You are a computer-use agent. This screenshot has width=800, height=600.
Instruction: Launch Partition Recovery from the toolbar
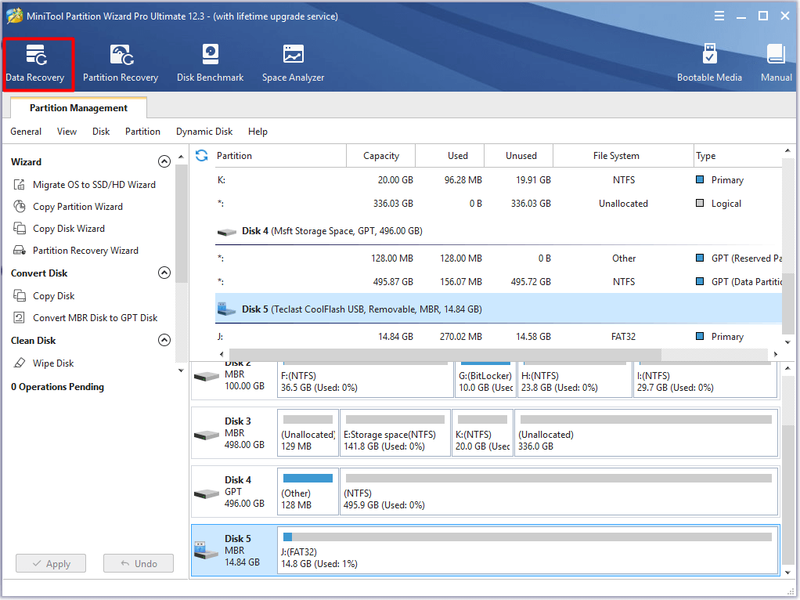tap(120, 64)
